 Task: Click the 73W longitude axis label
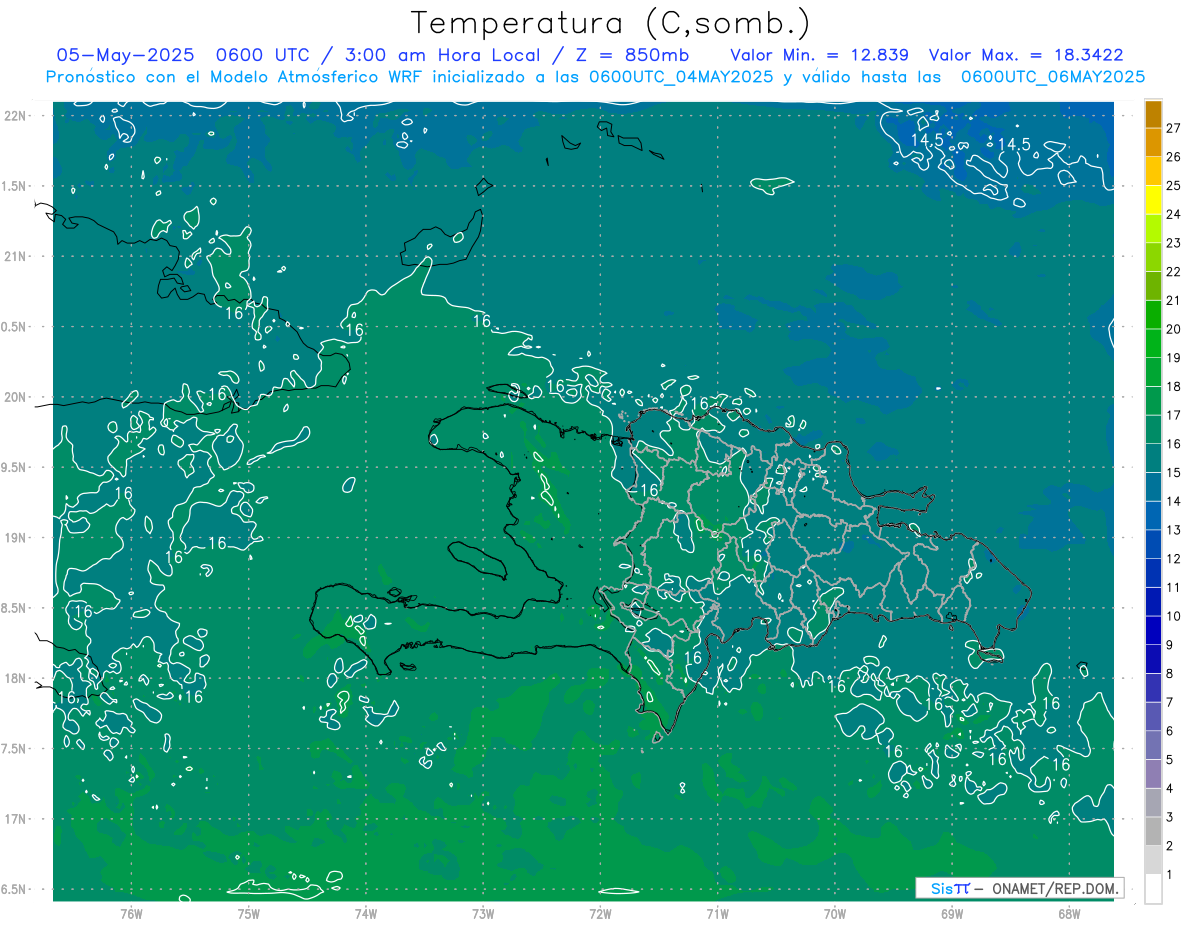point(483,914)
